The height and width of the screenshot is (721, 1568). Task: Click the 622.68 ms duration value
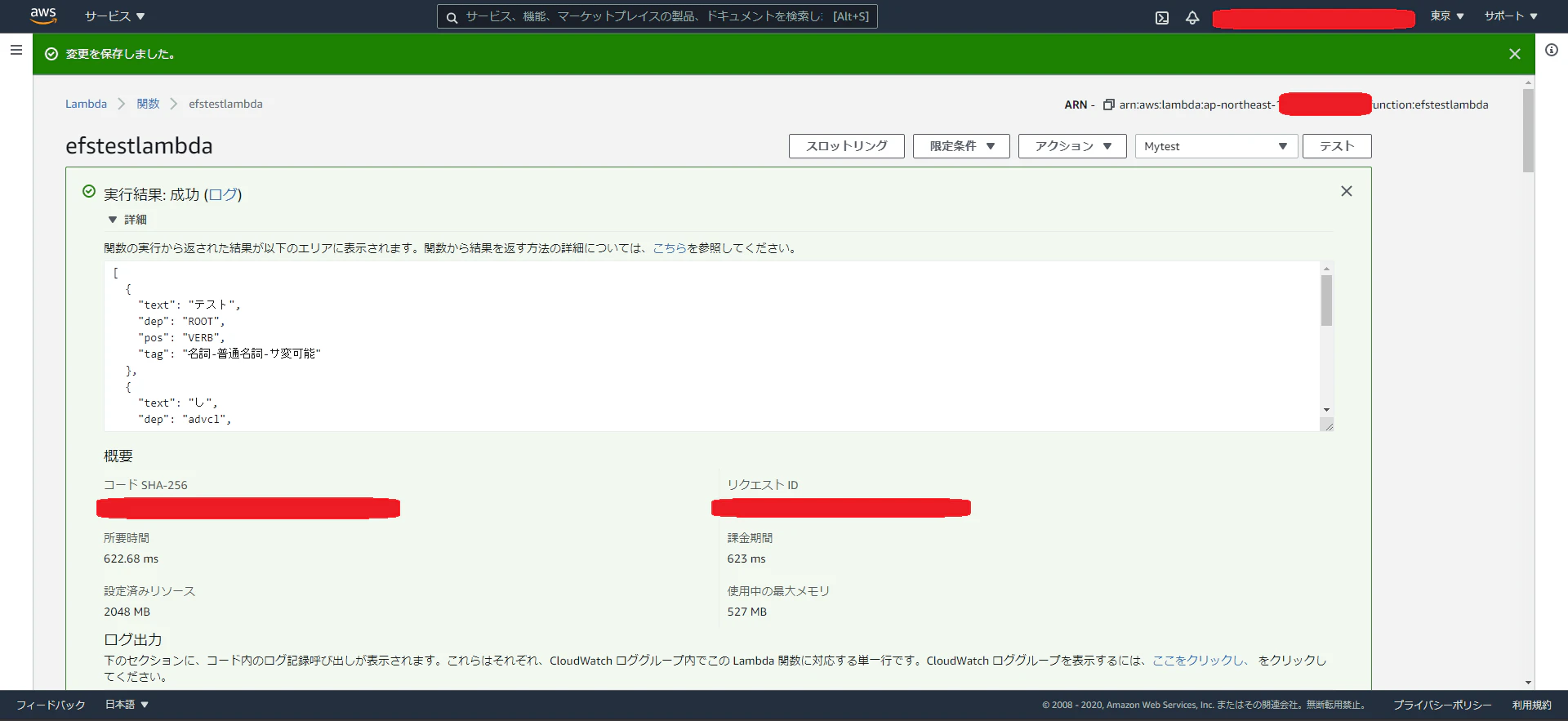click(x=131, y=559)
